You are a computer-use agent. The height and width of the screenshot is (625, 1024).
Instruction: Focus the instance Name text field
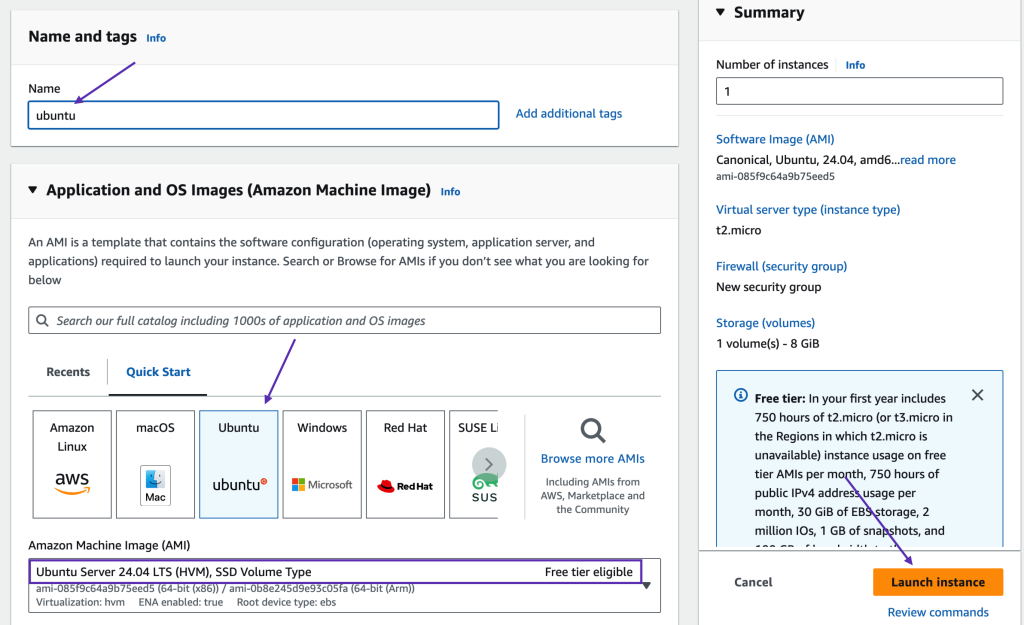coord(263,115)
